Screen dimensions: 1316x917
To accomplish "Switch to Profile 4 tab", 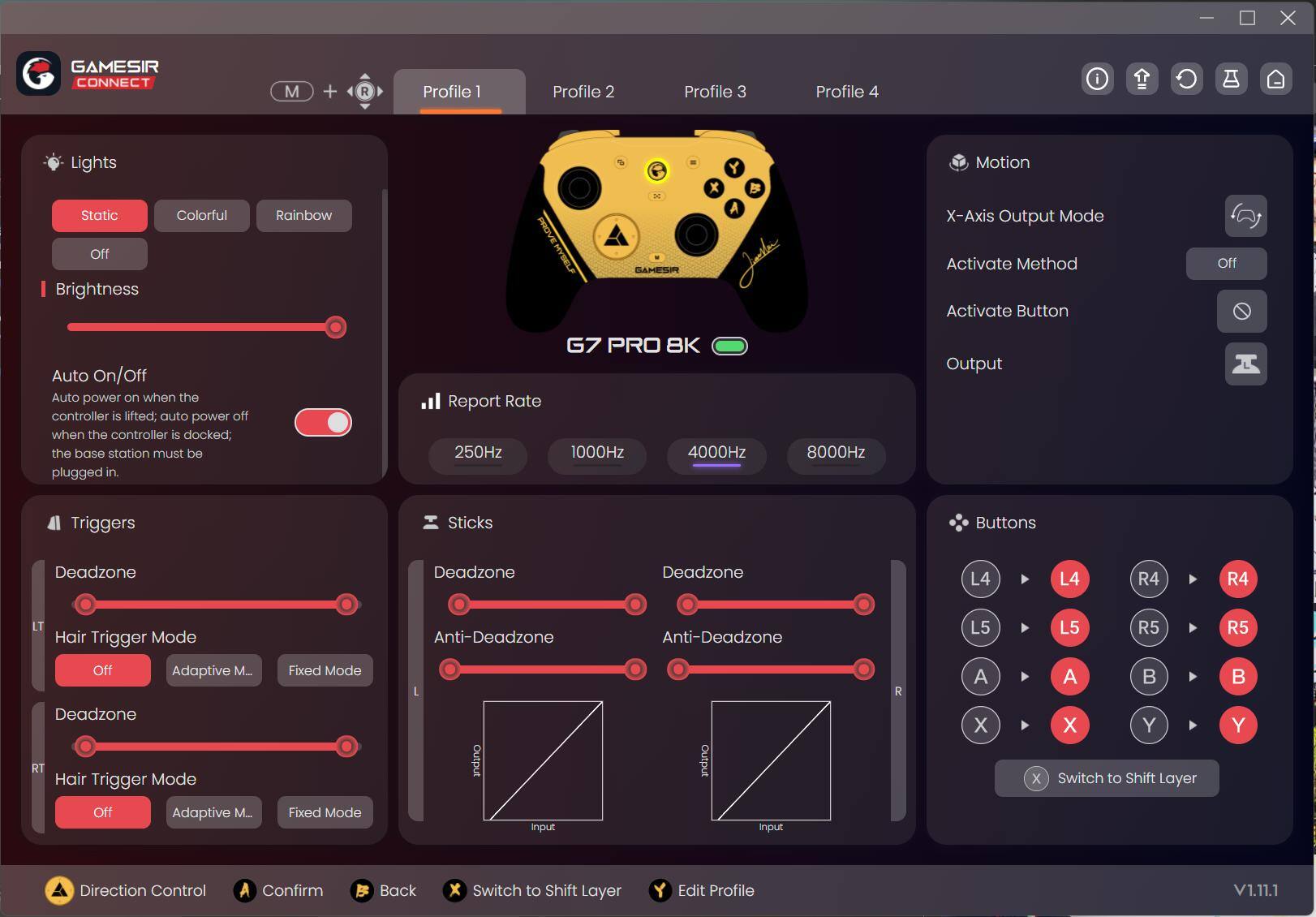I will click(x=847, y=92).
